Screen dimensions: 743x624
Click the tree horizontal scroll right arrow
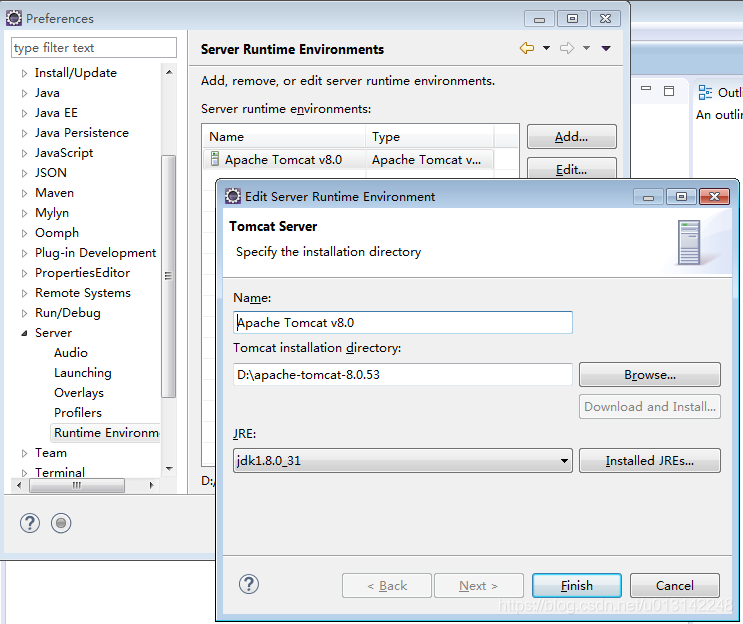tap(151, 485)
